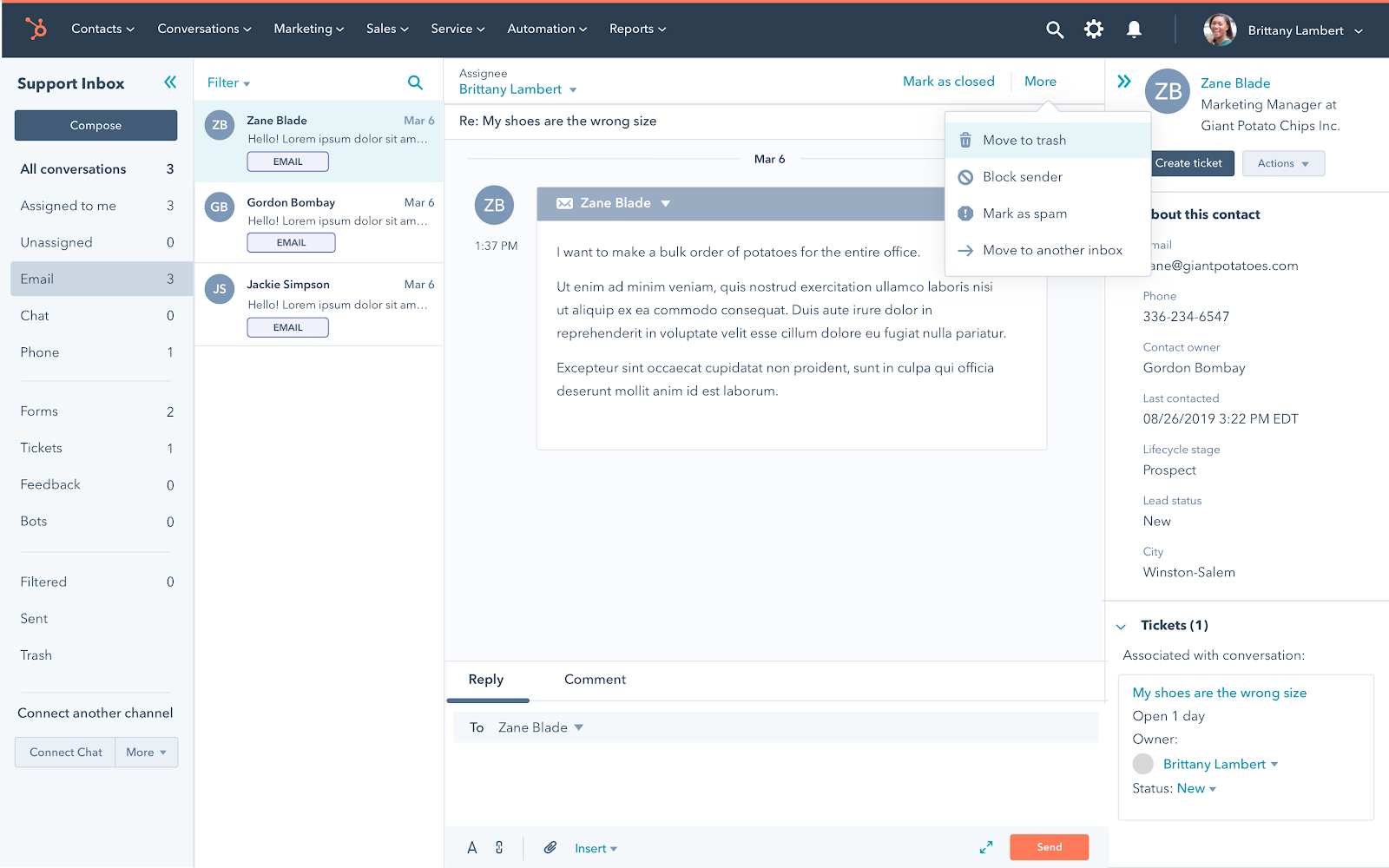This screenshot has width=1389, height=868.
Task: Click Zane Blade's ZB avatar in conversation list
Action: 220,125
